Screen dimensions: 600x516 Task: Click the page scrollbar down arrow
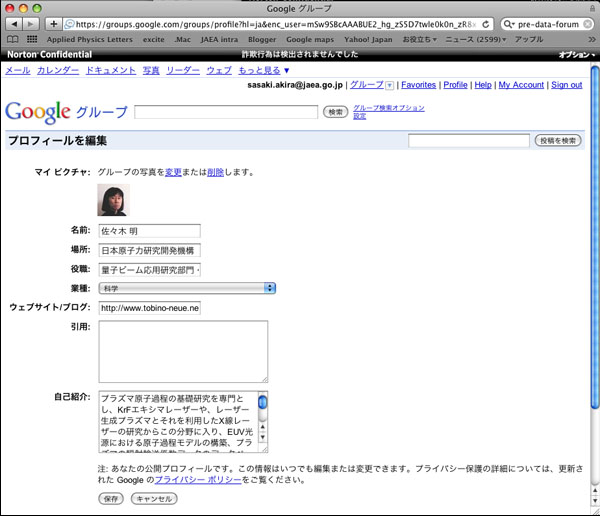tap(595, 500)
